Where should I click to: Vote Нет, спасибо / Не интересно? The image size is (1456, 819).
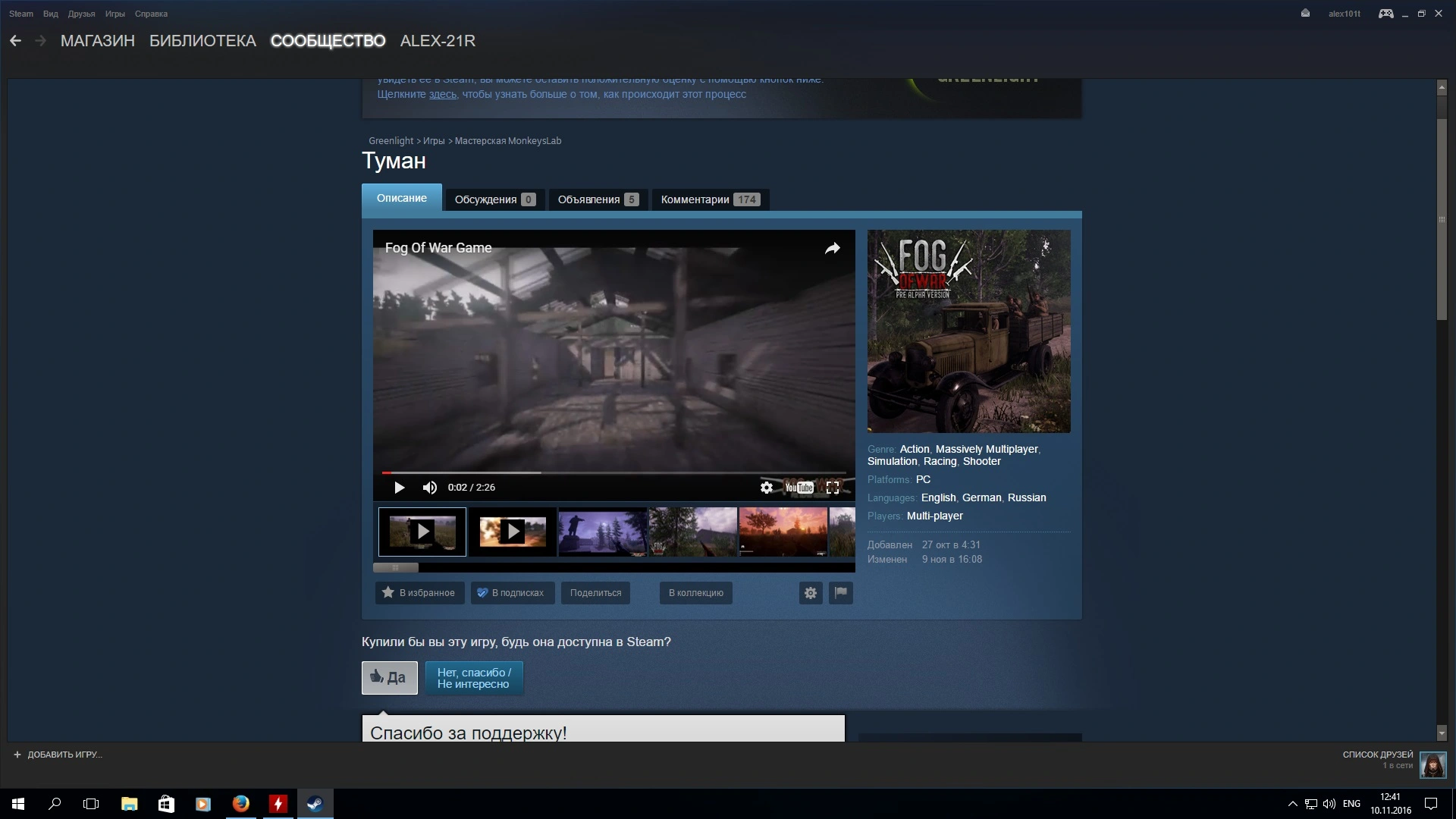coord(474,678)
